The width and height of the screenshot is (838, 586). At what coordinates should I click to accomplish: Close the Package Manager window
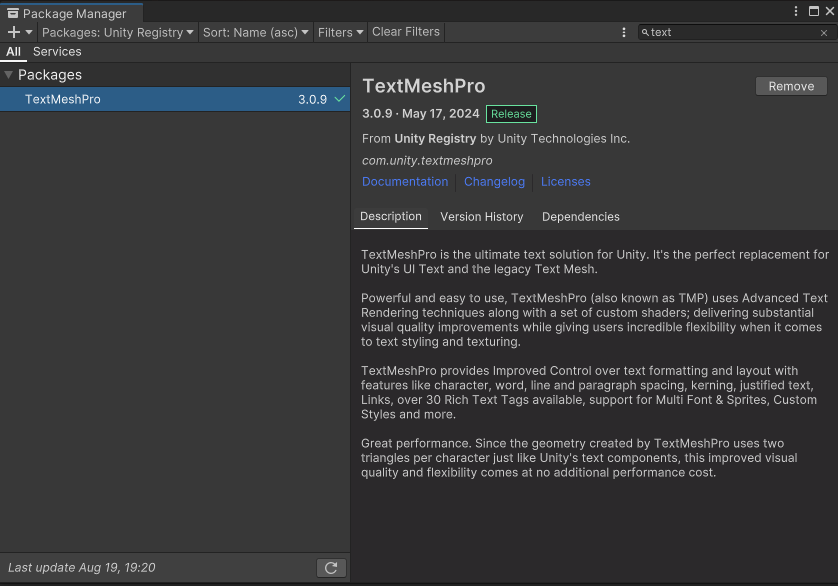(x=829, y=11)
